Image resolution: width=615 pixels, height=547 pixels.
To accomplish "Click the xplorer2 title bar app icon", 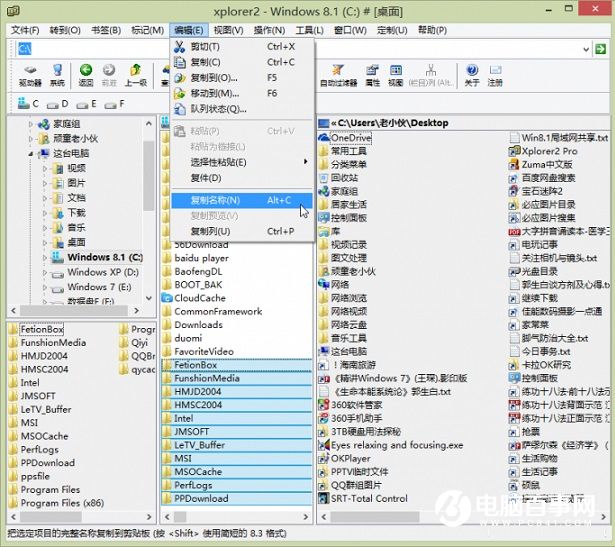I will click(x=13, y=11).
